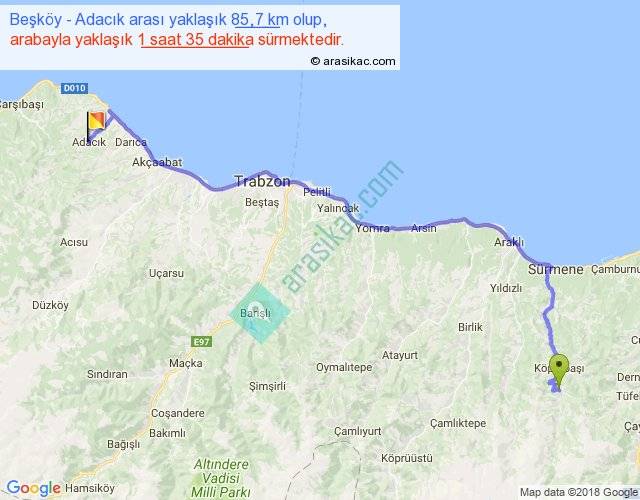Click the E97 highway shield
This screenshot has height=500, width=640.
point(202,341)
